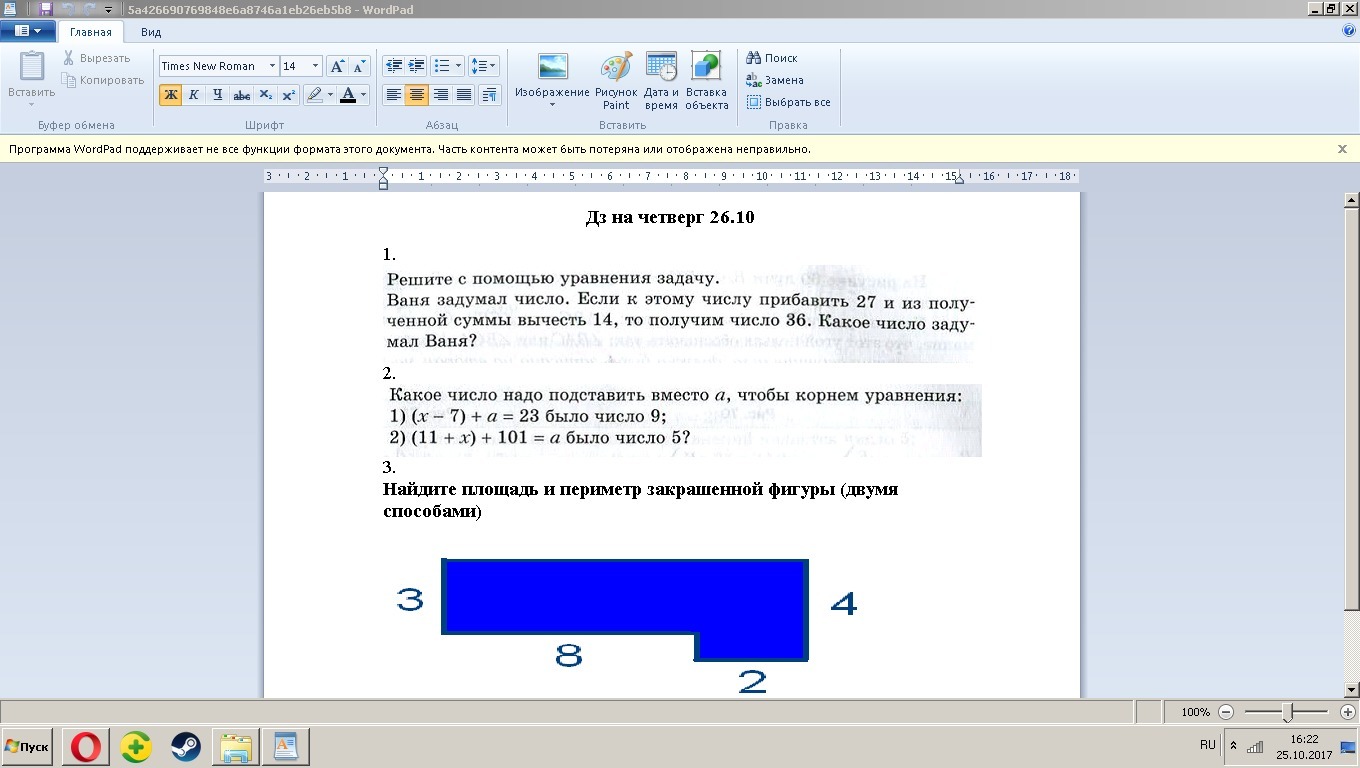
Task: Toggle bold (Ж) formatting
Action: 170,95
